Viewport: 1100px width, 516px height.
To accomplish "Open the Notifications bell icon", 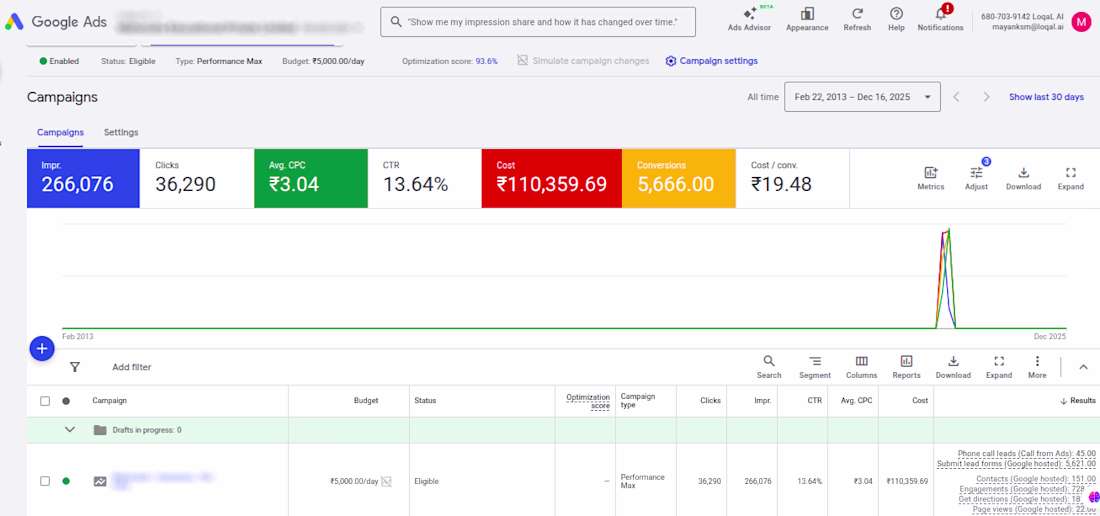I will pos(941,13).
